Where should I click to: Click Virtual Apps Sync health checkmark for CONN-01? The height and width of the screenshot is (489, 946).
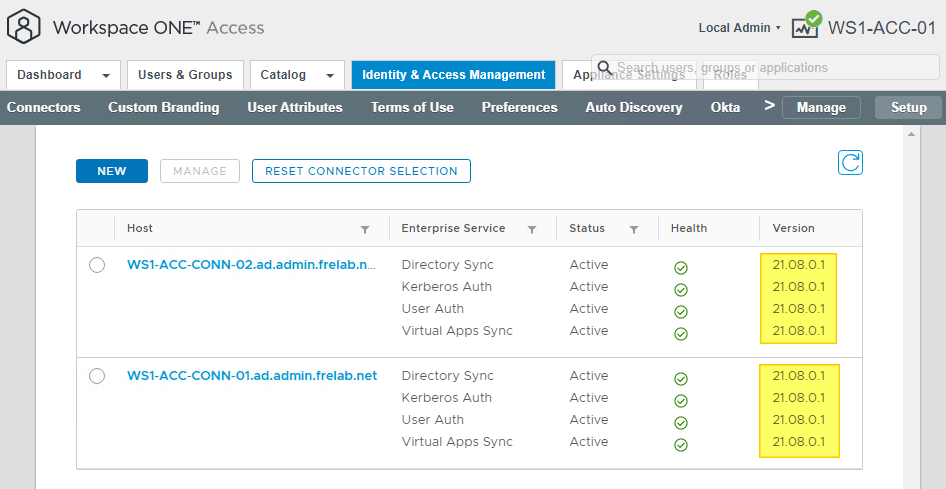click(681, 445)
